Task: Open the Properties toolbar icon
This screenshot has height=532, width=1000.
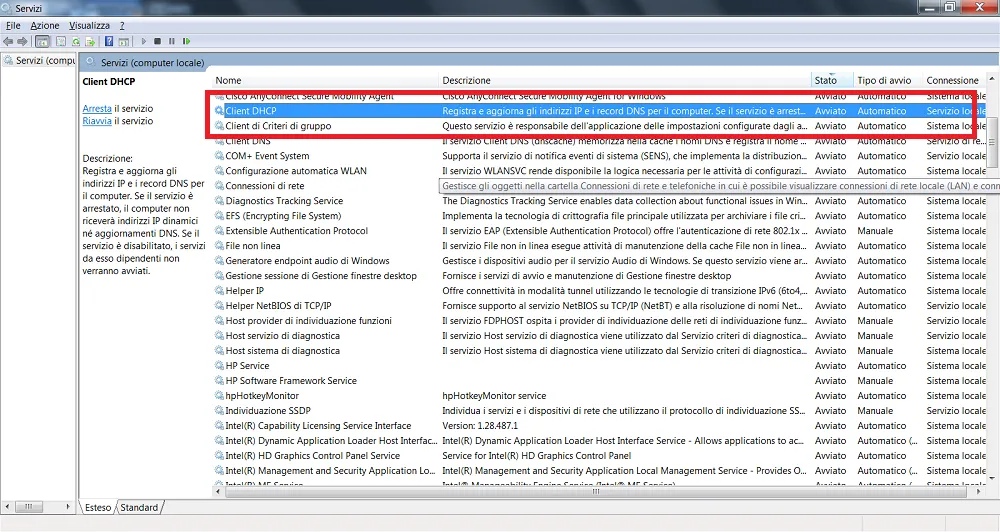Action: point(61,41)
